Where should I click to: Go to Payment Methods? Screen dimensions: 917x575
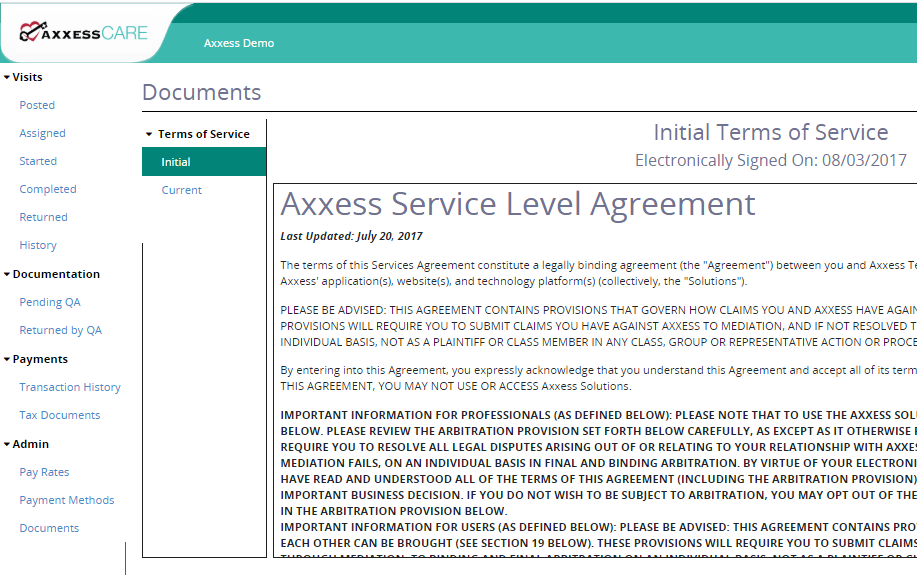point(67,500)
